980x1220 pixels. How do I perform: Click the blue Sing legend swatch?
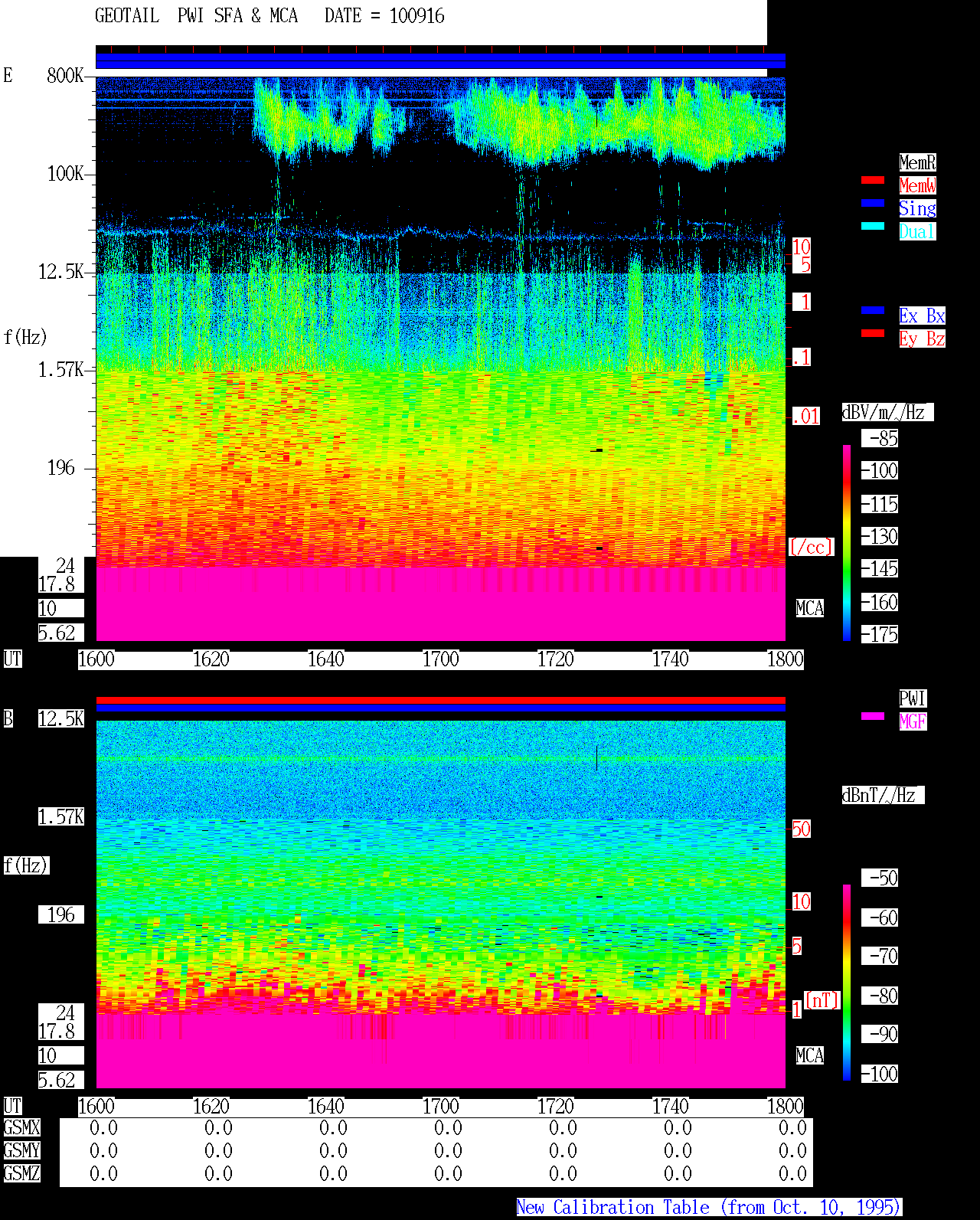pos(873,203)
